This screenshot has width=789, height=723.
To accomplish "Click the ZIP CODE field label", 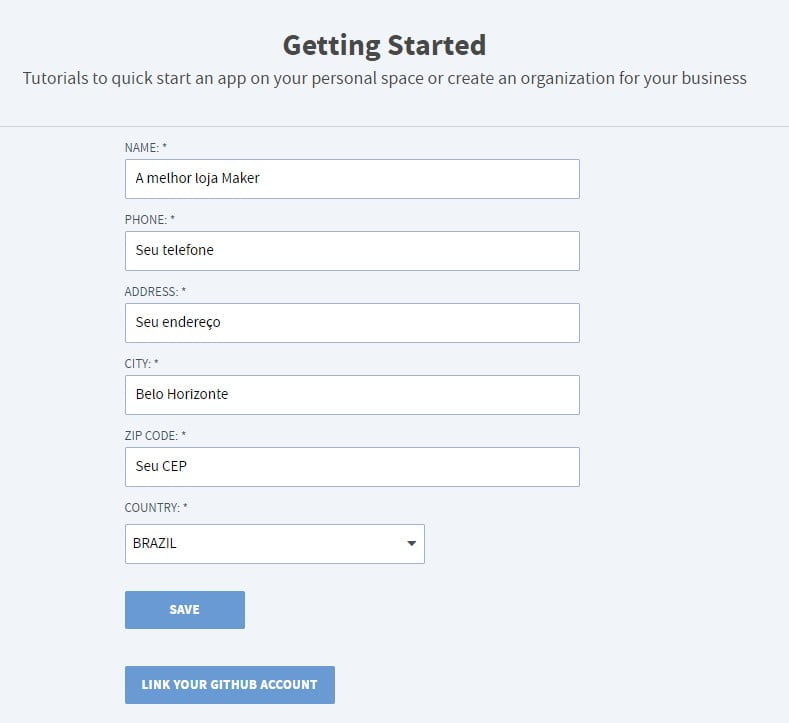I will click(x=155, y=435).
